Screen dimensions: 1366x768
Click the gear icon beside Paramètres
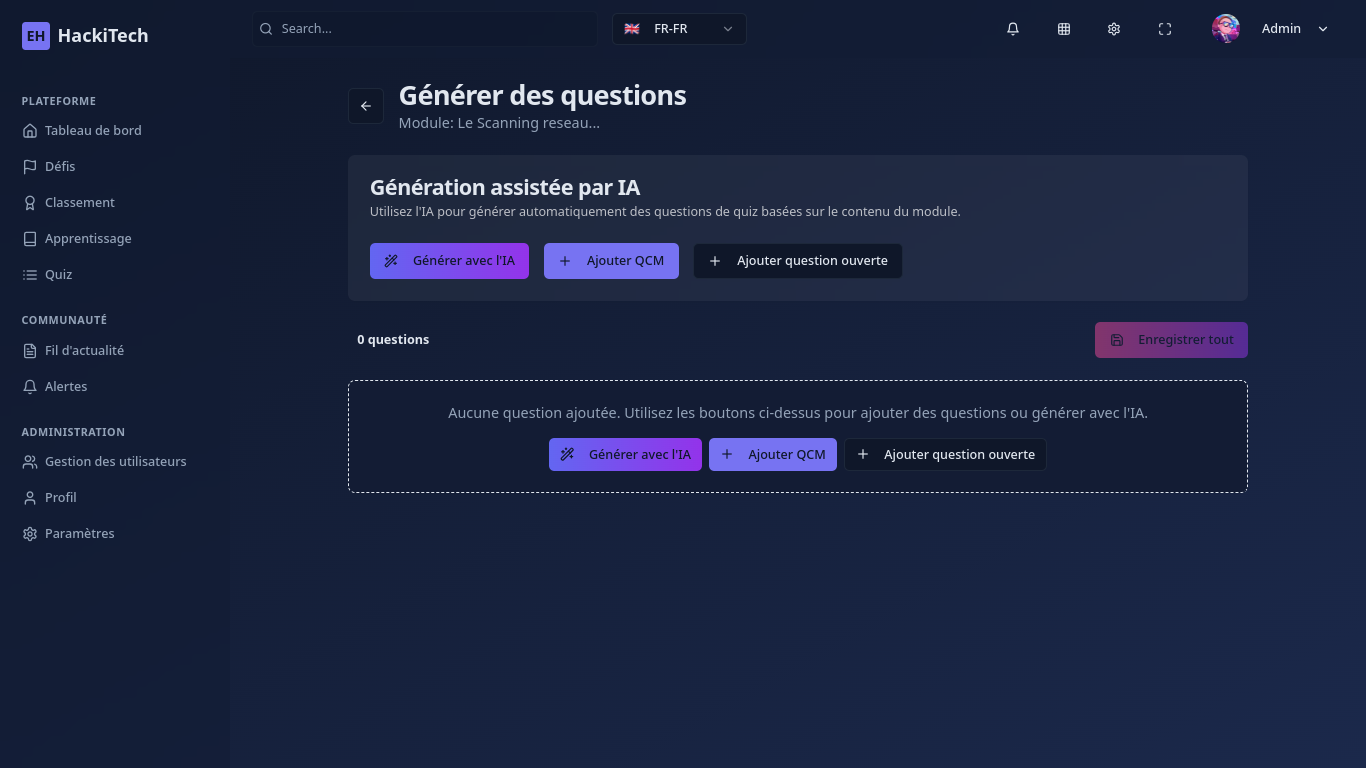pos(30,534)
